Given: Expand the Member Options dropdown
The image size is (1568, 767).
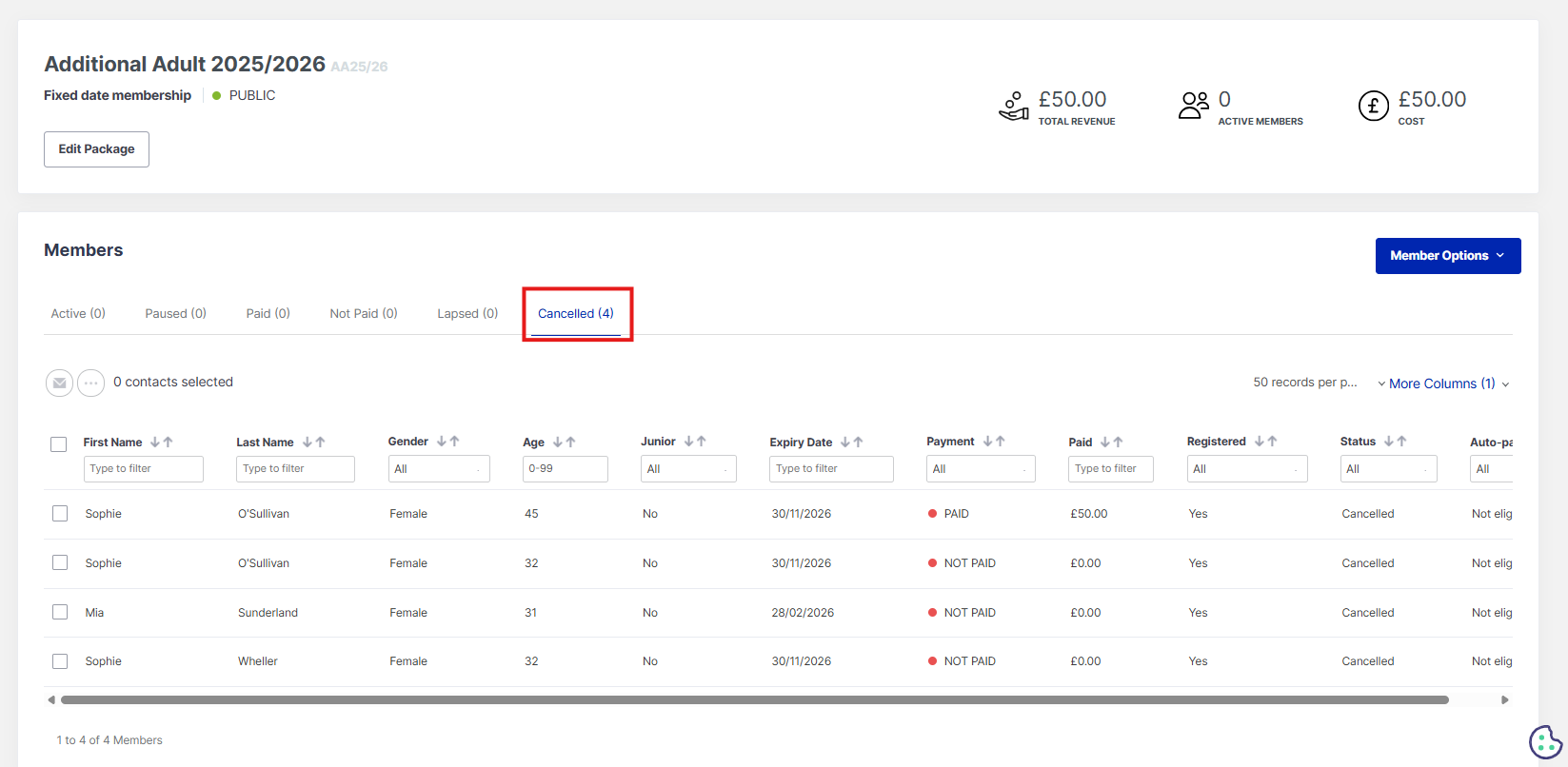Looking at the screenshot, I should click(1447, 256).
